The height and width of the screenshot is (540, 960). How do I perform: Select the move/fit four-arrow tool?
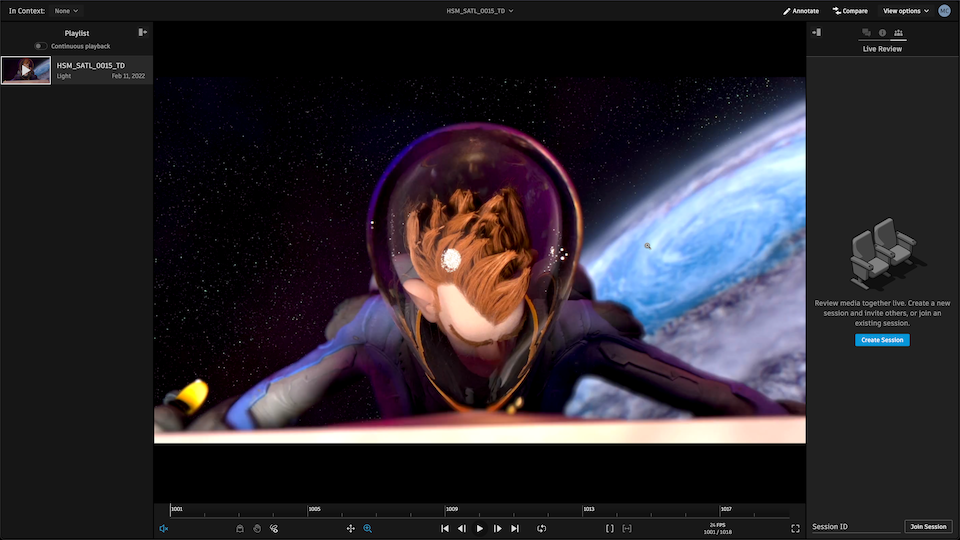pos(350,528)
